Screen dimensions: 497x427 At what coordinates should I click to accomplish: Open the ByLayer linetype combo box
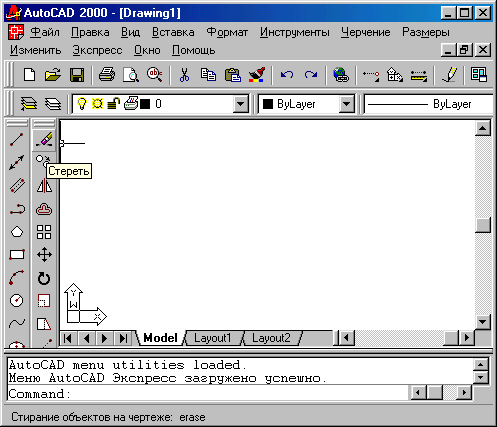[x=428, y=104]
